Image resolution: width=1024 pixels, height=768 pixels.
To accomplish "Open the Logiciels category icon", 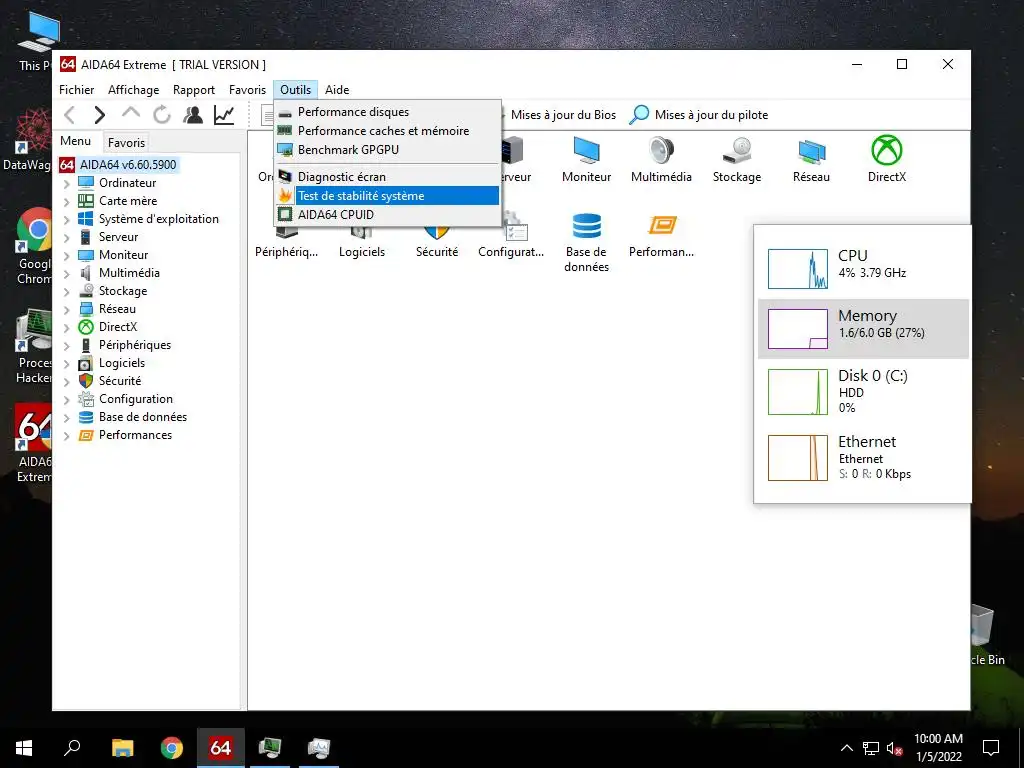I will pos(362,242).
